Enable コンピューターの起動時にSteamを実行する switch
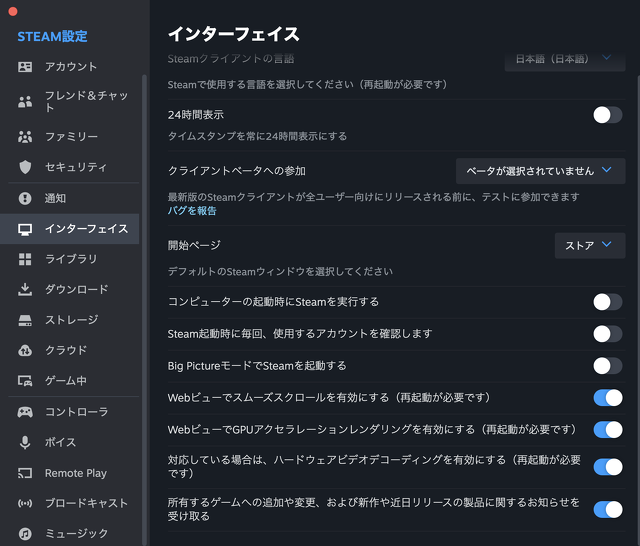 coord(607,302)
